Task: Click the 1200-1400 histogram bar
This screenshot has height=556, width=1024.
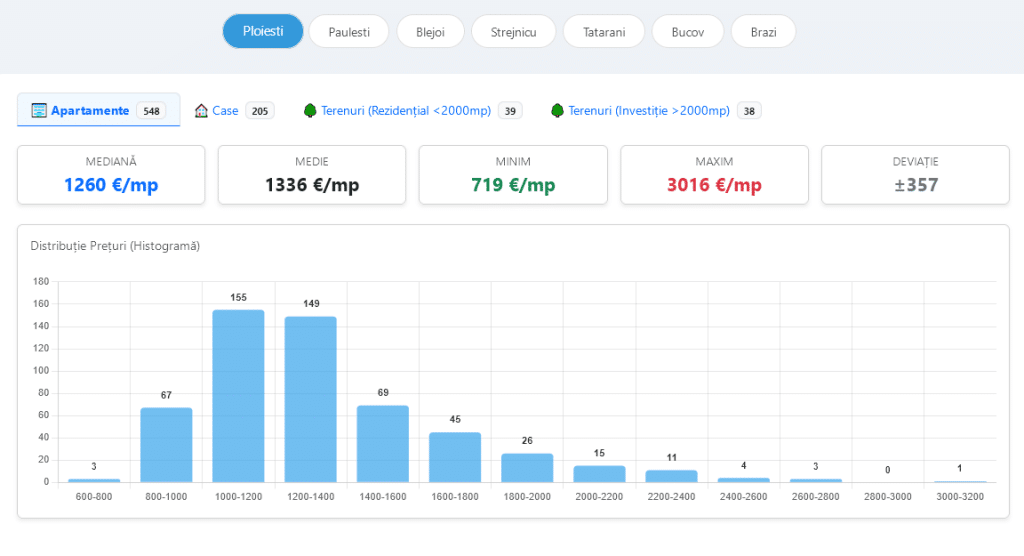Action: 310,399
